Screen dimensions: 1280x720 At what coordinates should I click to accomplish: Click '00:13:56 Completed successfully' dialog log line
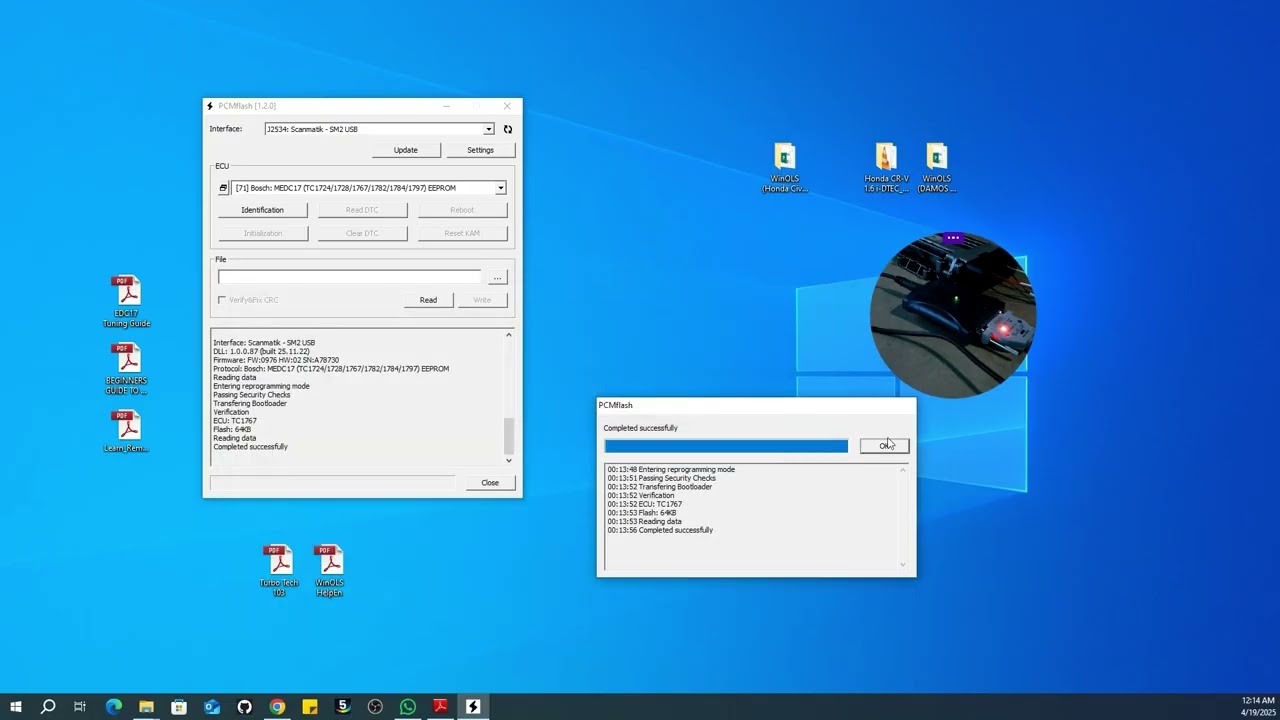coord(660,530)
